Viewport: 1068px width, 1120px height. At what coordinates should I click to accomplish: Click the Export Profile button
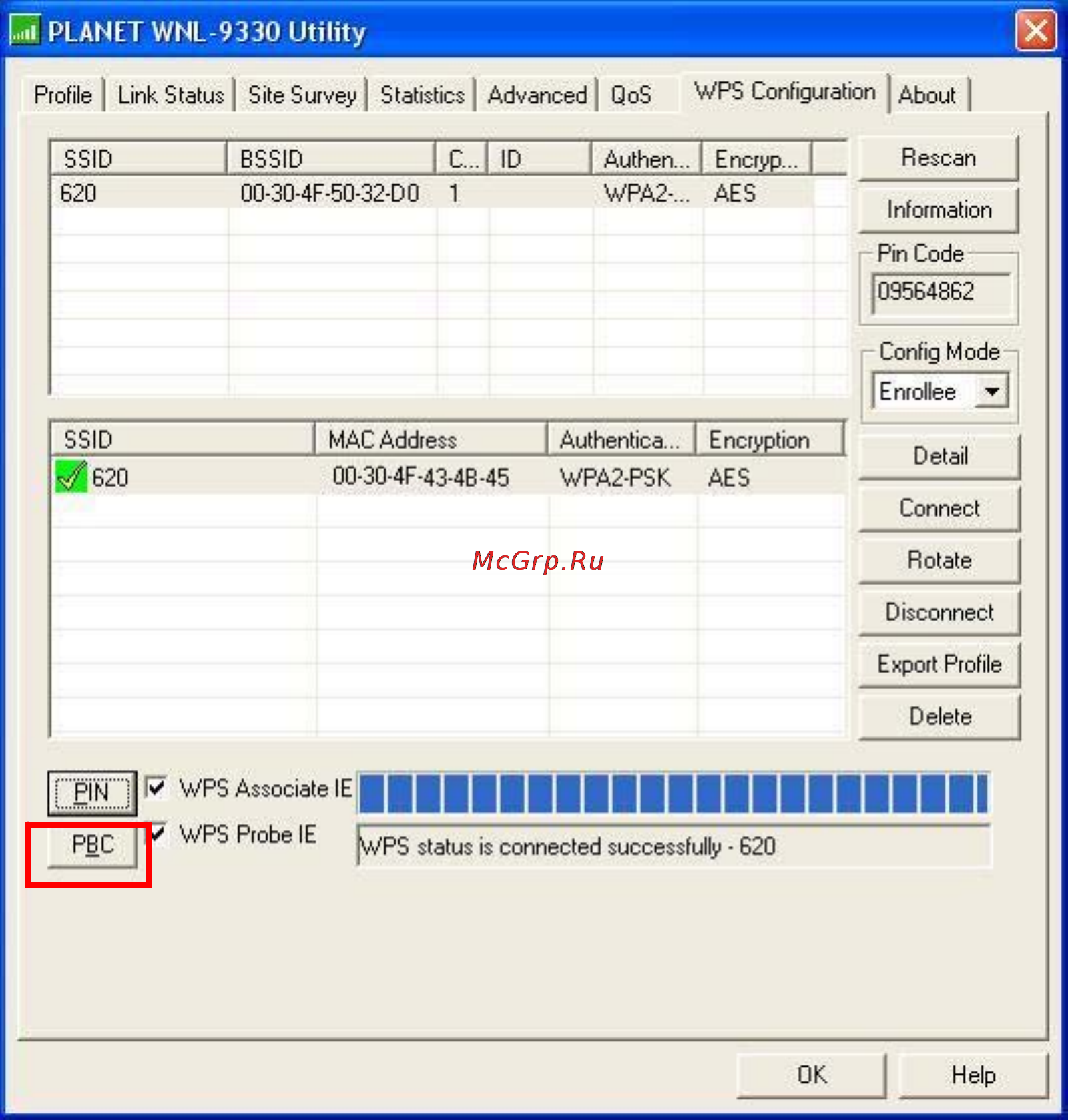click(x=940, y=664)
